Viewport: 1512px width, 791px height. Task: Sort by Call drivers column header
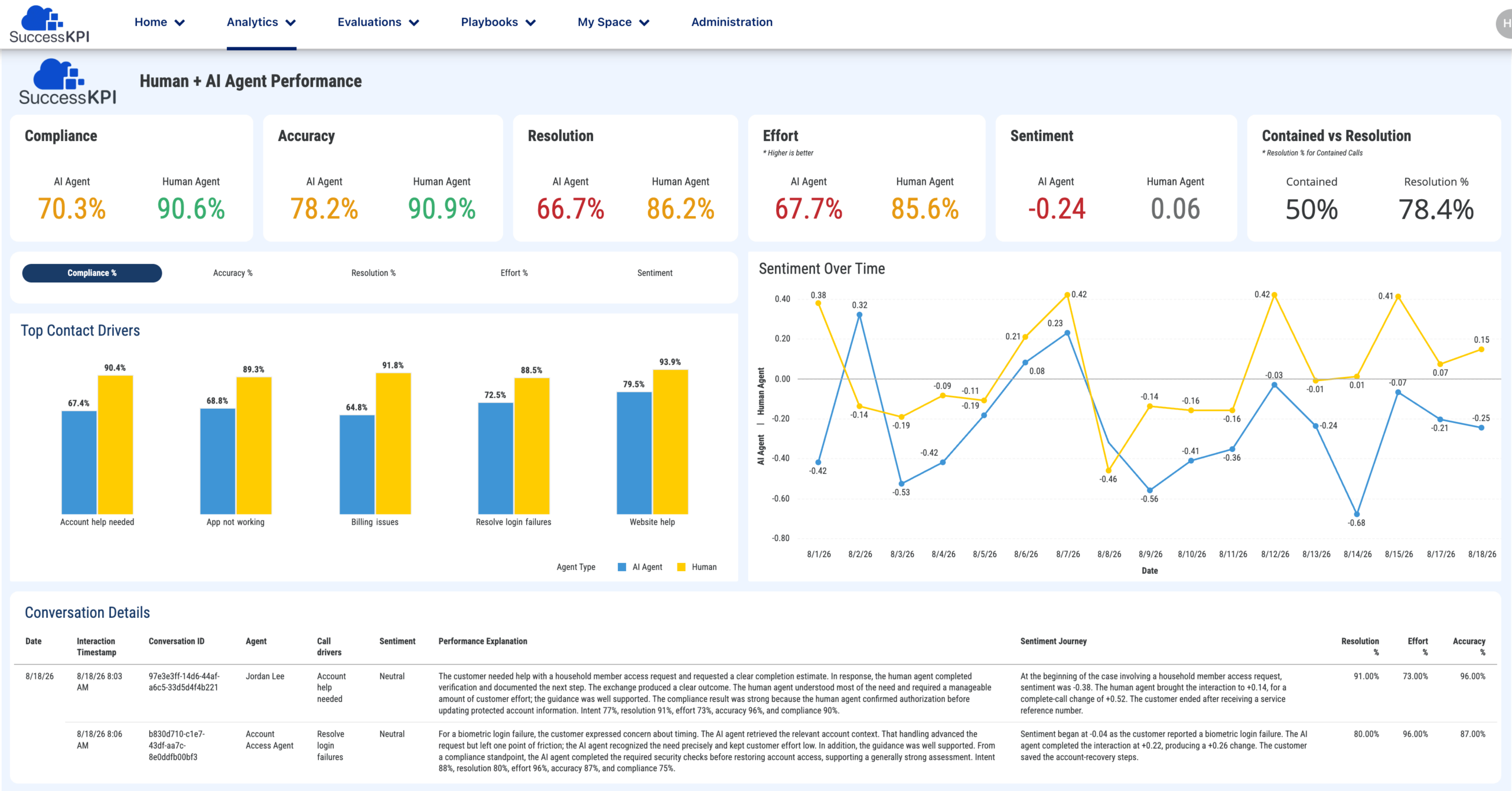coord(329,647)
